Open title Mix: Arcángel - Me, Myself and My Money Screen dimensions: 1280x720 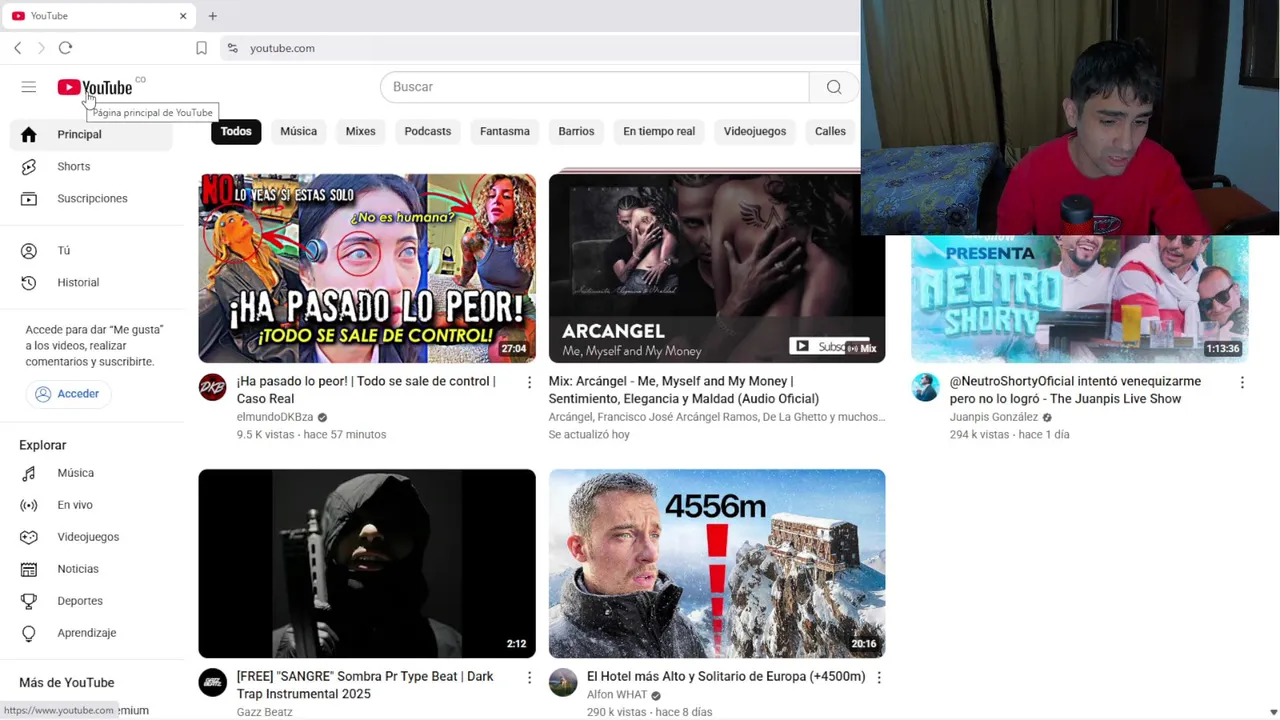[684, 390]
